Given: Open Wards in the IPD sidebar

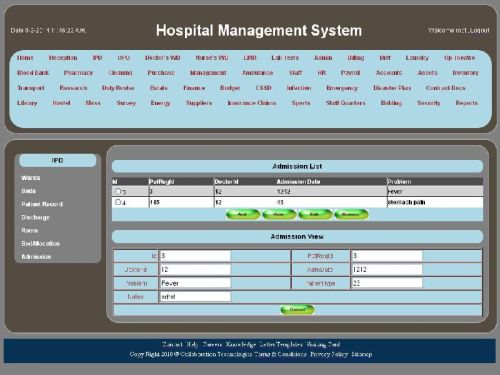Looking at the screenshot, I should click(x=30, y=178).
